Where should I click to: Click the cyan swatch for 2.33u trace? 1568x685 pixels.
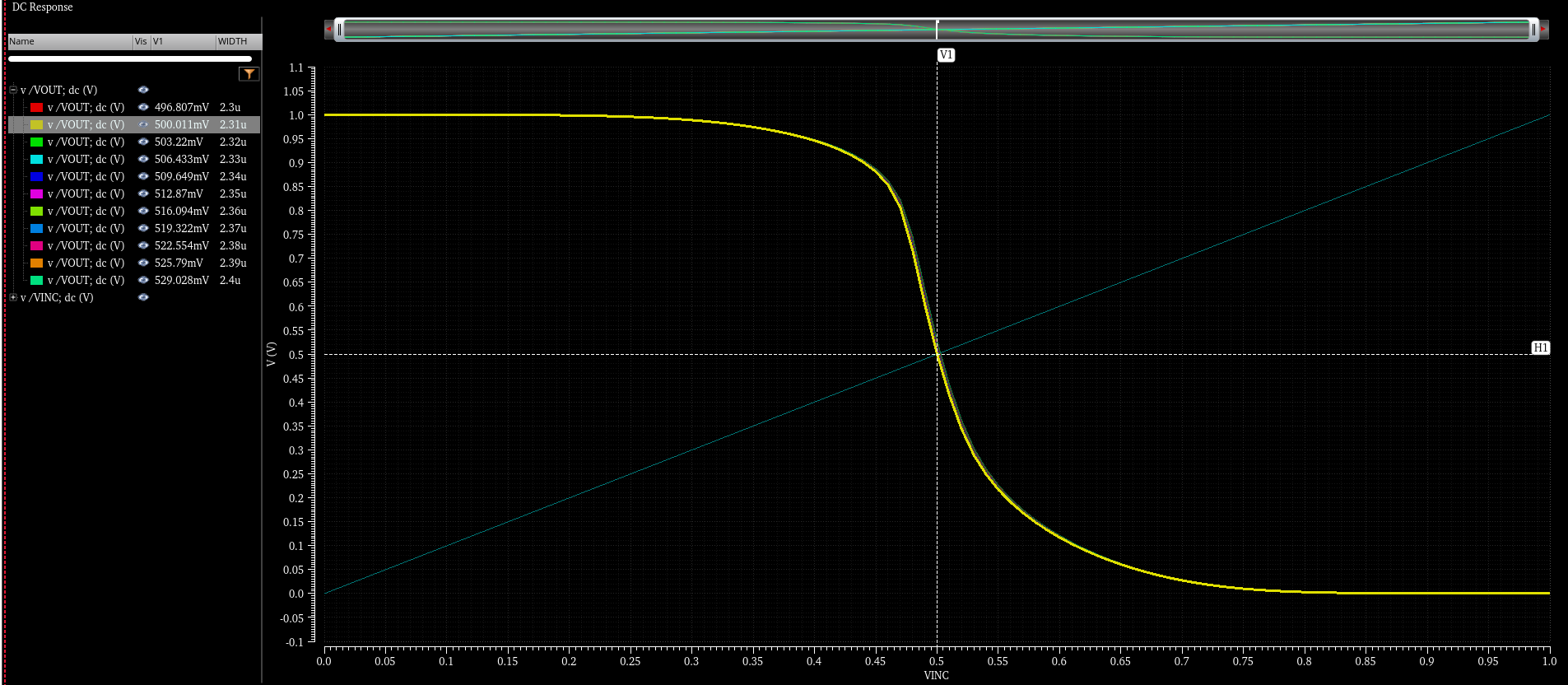36,159
